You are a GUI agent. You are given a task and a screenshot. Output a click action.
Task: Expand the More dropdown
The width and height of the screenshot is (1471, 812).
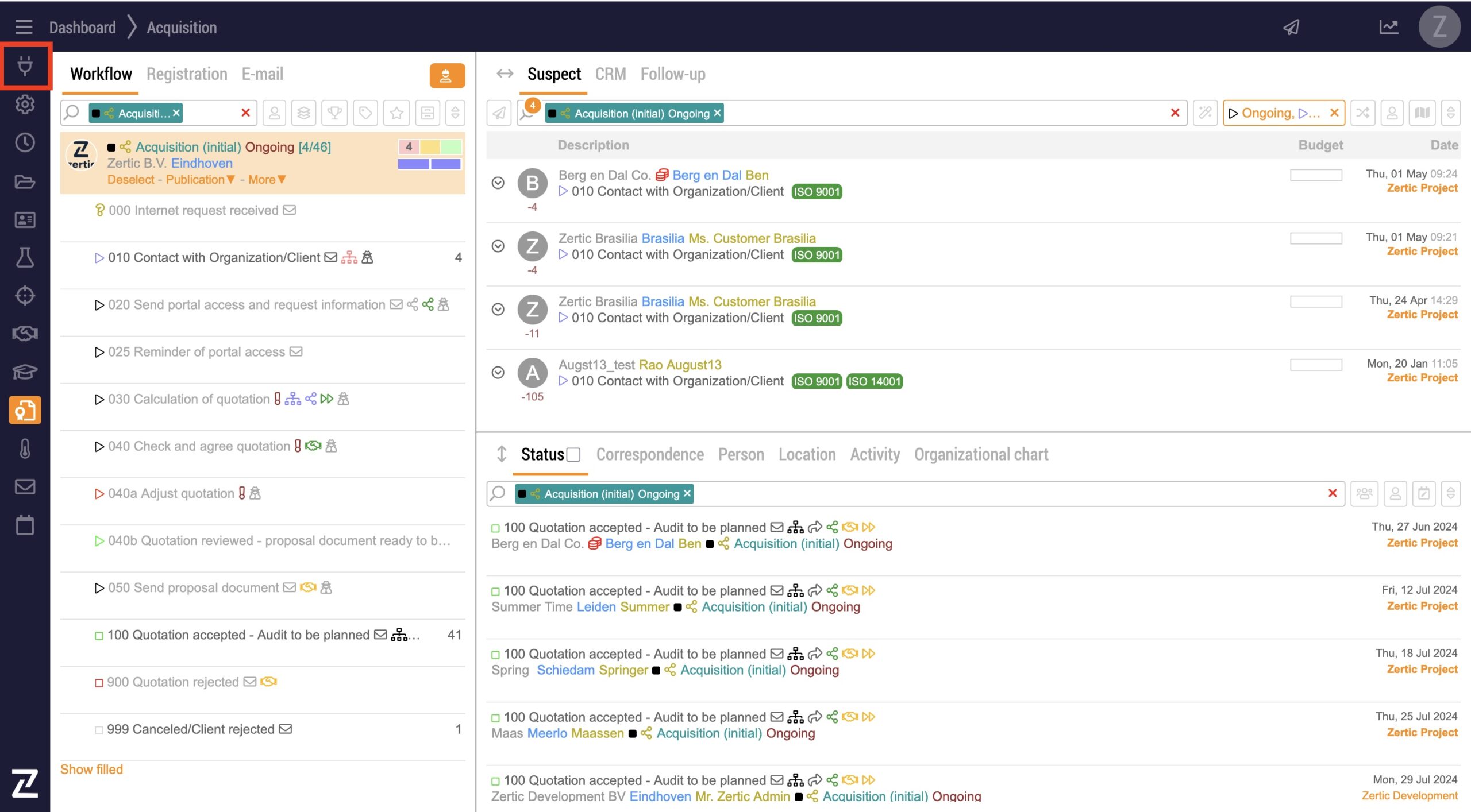pos(267,179)
